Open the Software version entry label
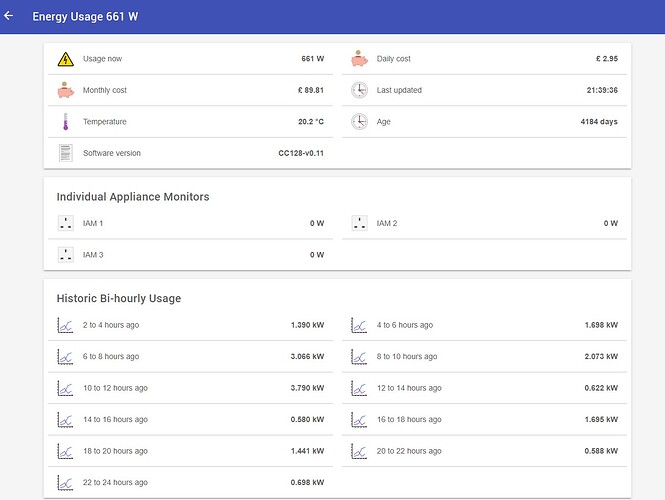 (112, 153)
